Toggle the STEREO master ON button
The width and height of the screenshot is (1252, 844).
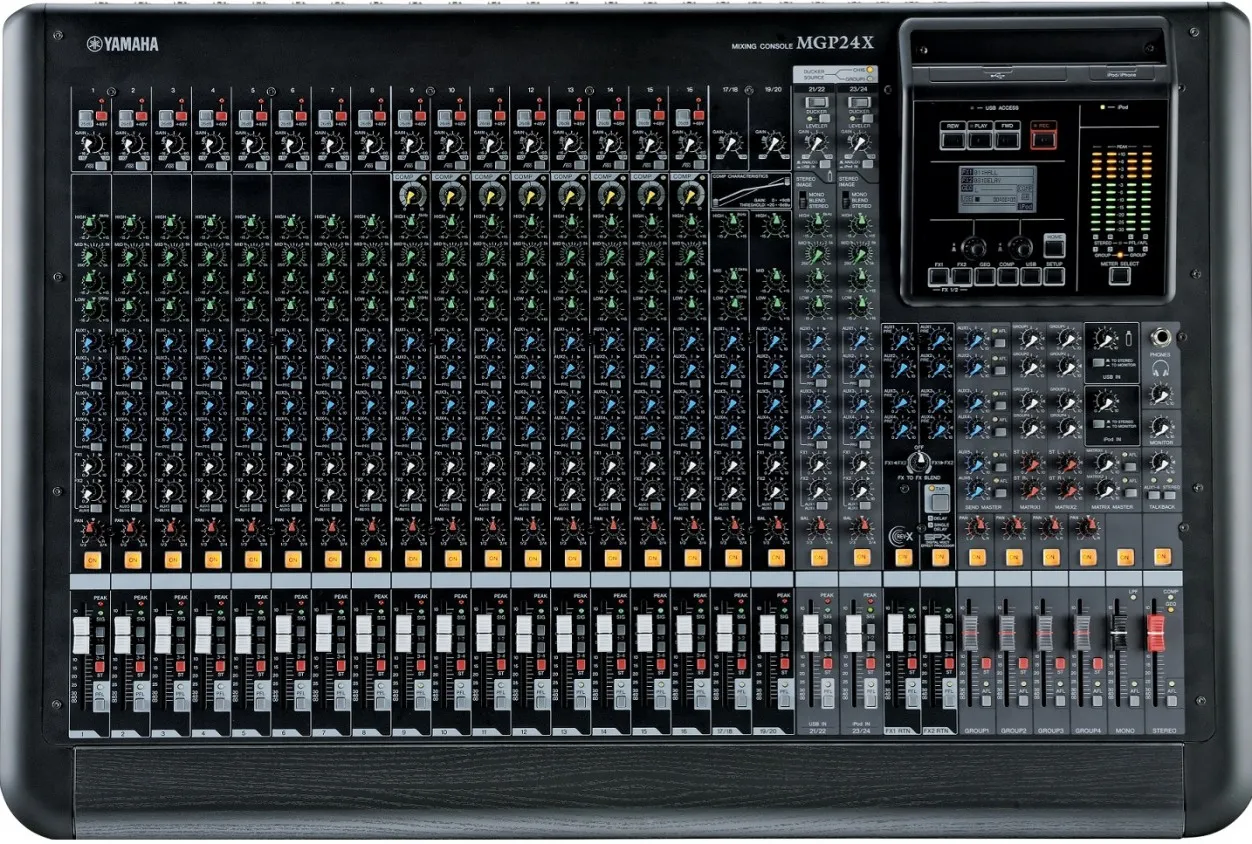pos(1161,557)
